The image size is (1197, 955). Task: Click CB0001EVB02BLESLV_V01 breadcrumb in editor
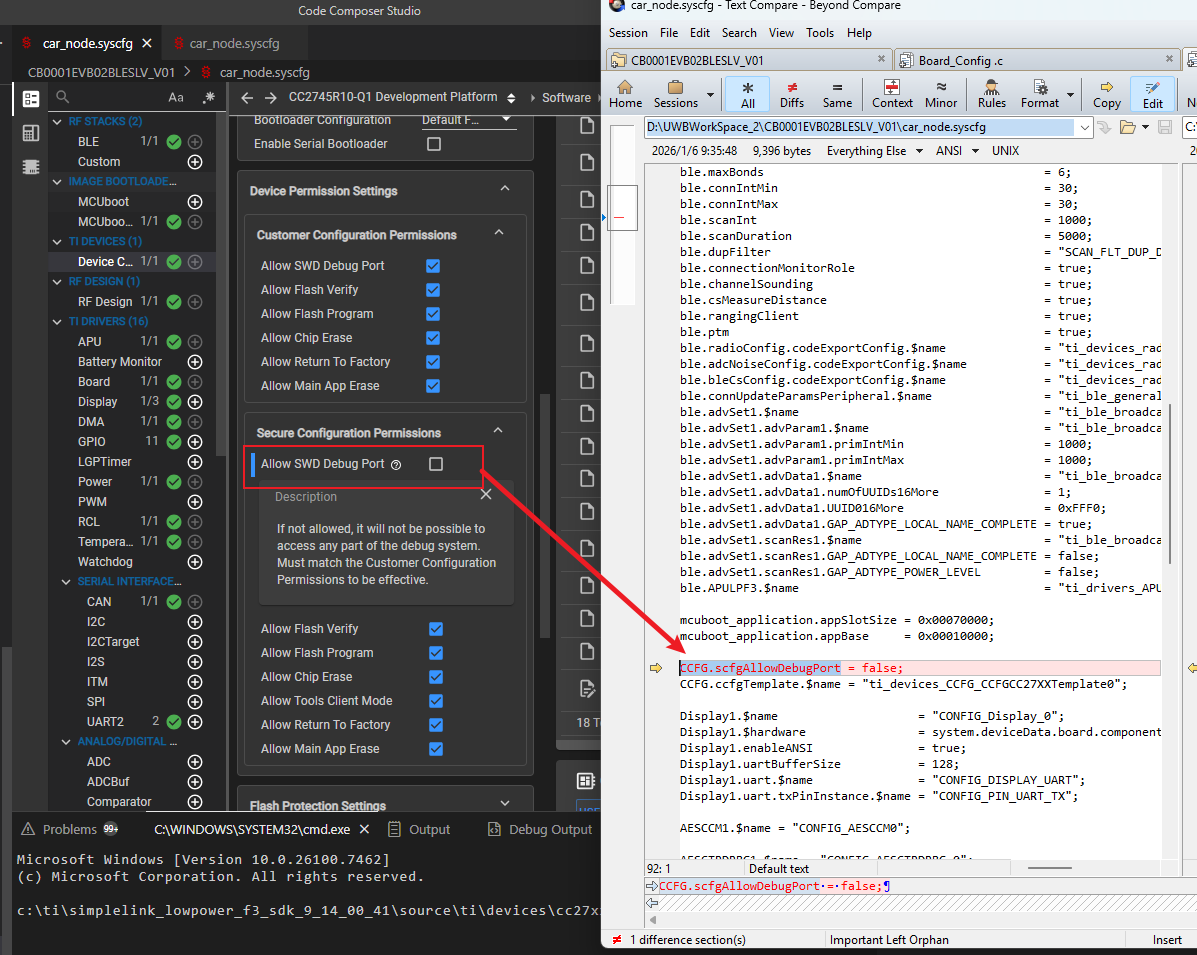(102, 73)
